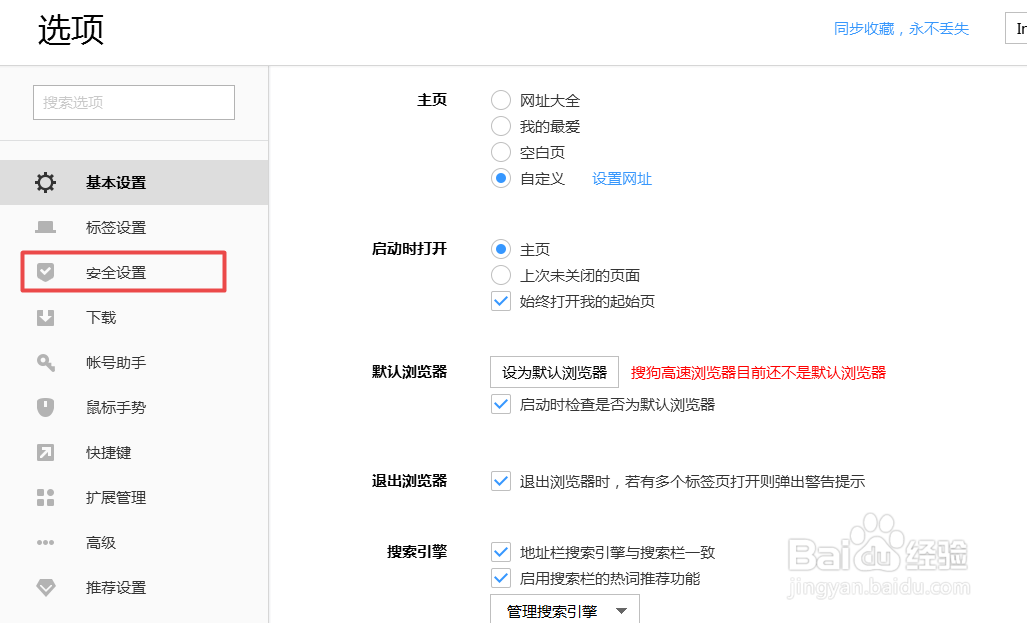Click the shortcut icon next to 快捷键

click(45, 452)
